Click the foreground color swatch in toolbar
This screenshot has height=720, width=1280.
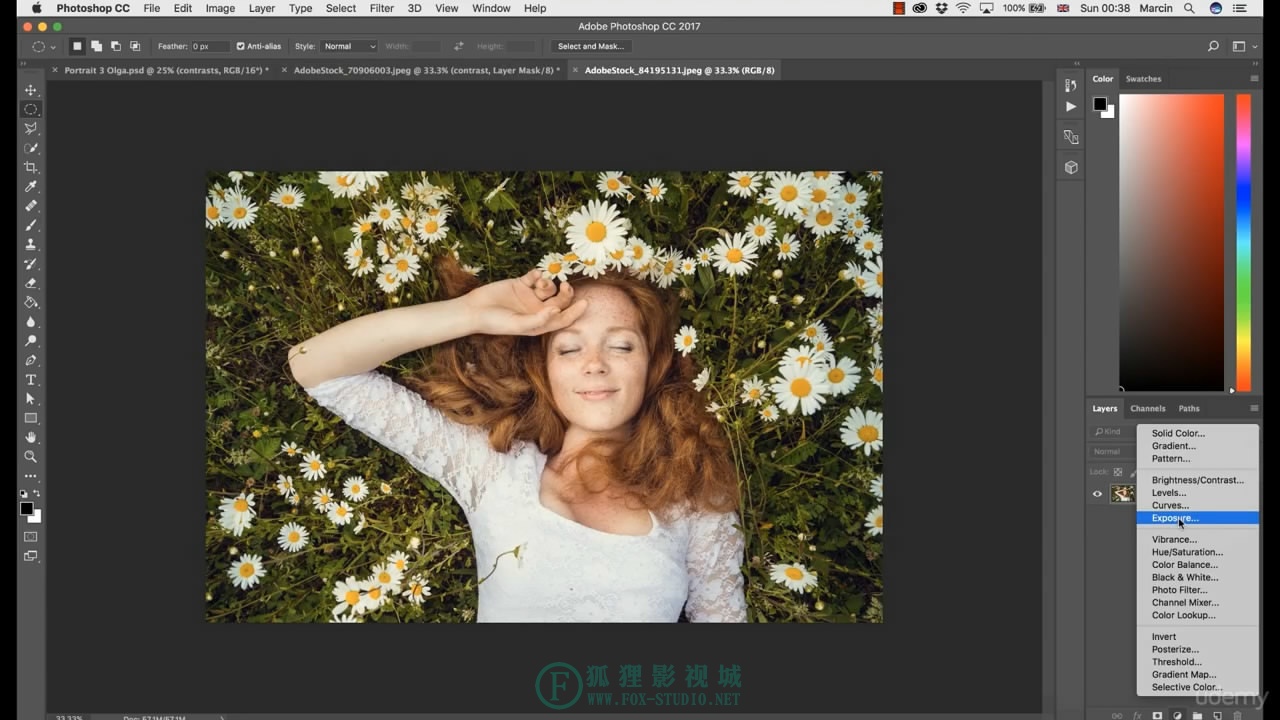click(x=27, y=509)
